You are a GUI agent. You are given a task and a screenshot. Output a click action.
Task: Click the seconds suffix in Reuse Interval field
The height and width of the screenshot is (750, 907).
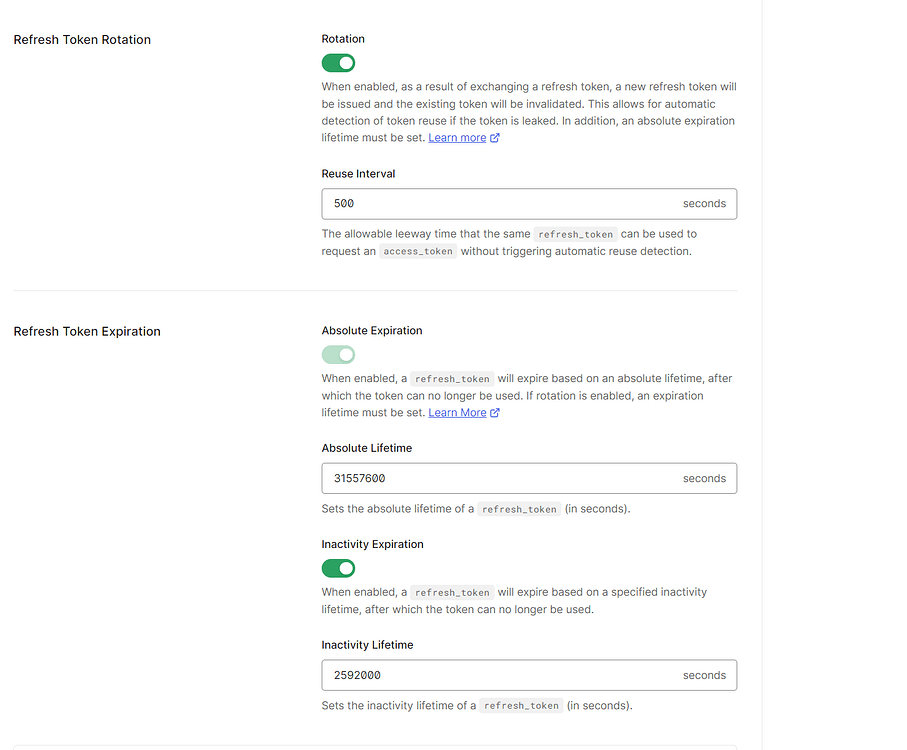[x=704, y=204]
